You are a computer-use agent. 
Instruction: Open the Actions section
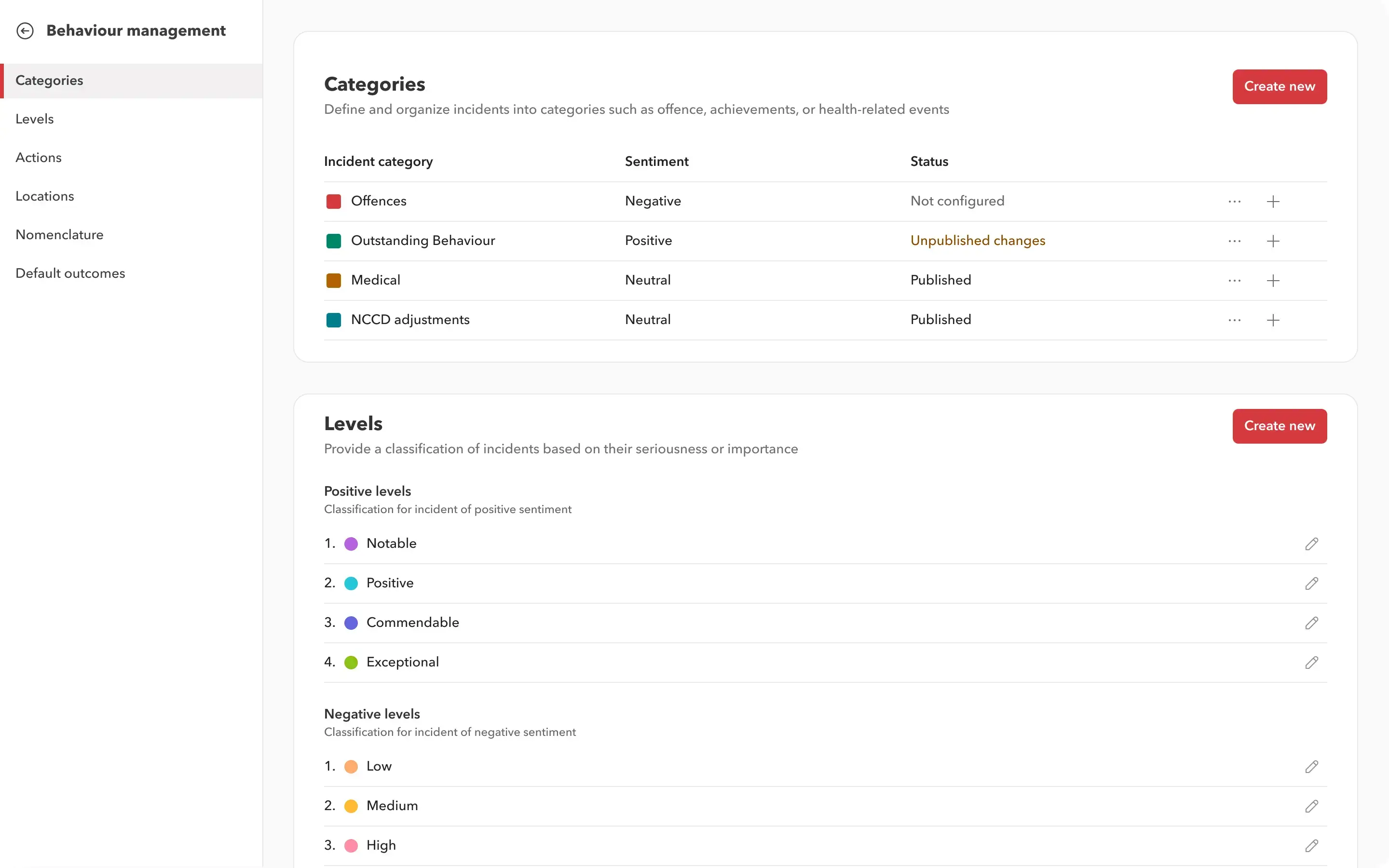38,157
